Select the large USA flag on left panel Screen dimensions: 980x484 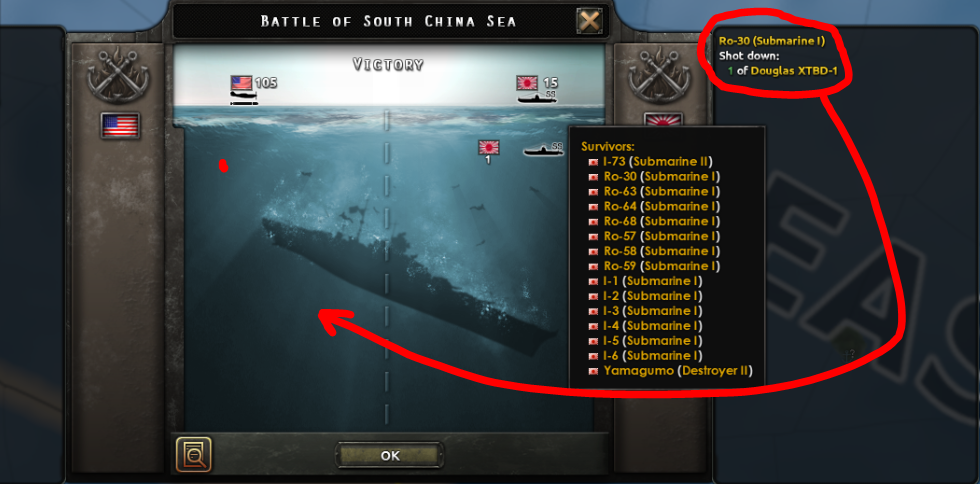pos(120,125)
